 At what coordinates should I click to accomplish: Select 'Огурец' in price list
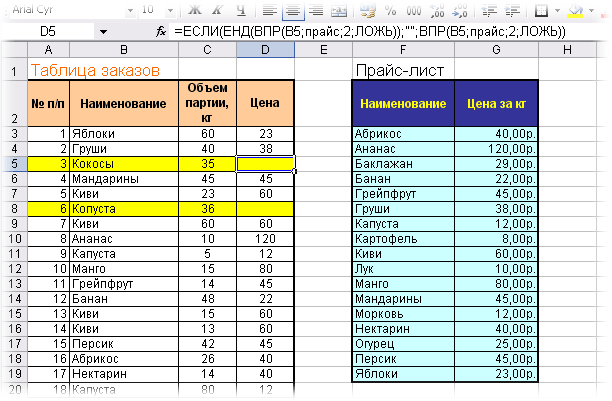[x=403, y=344]
